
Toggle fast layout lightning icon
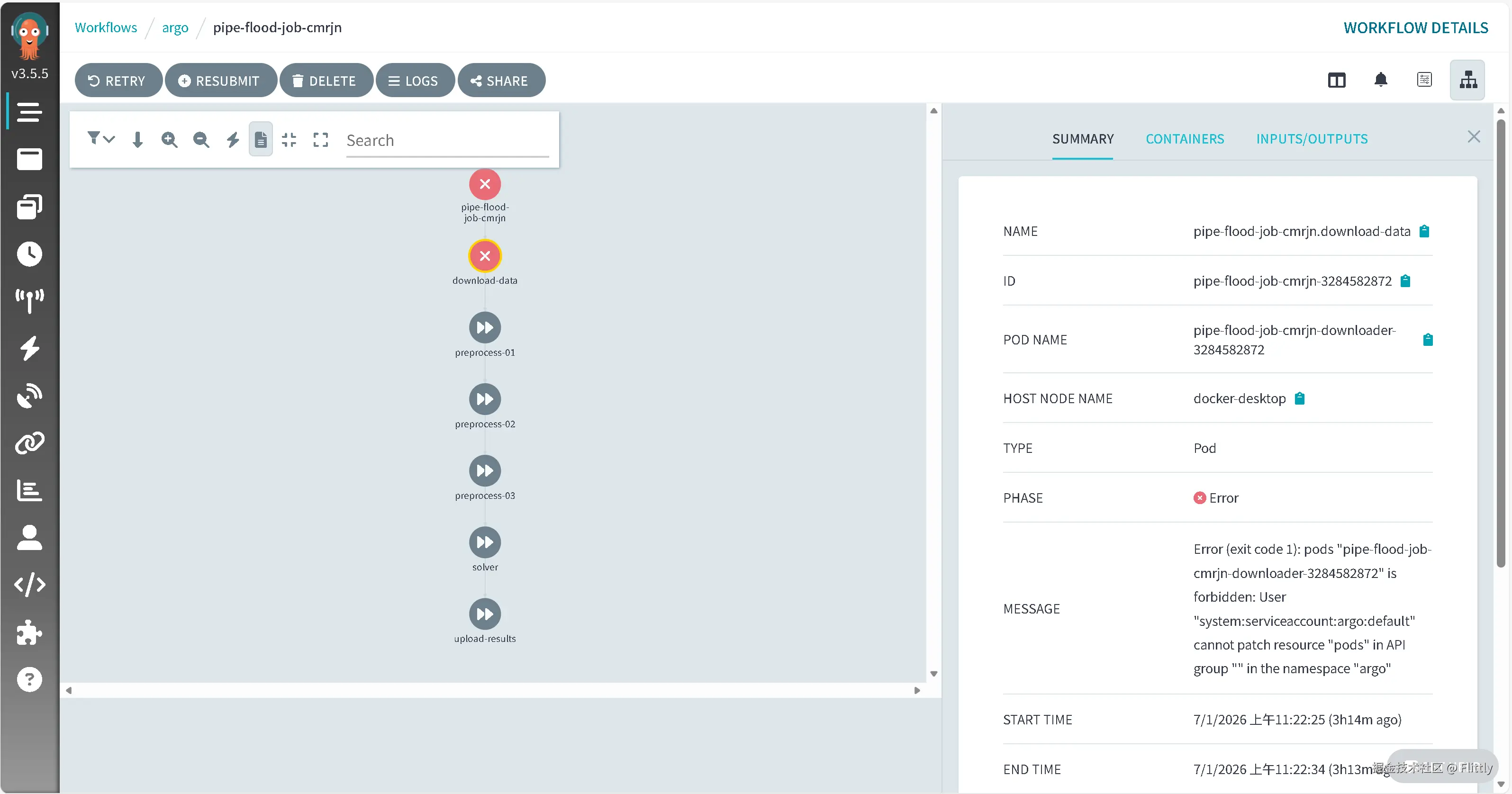233,140
